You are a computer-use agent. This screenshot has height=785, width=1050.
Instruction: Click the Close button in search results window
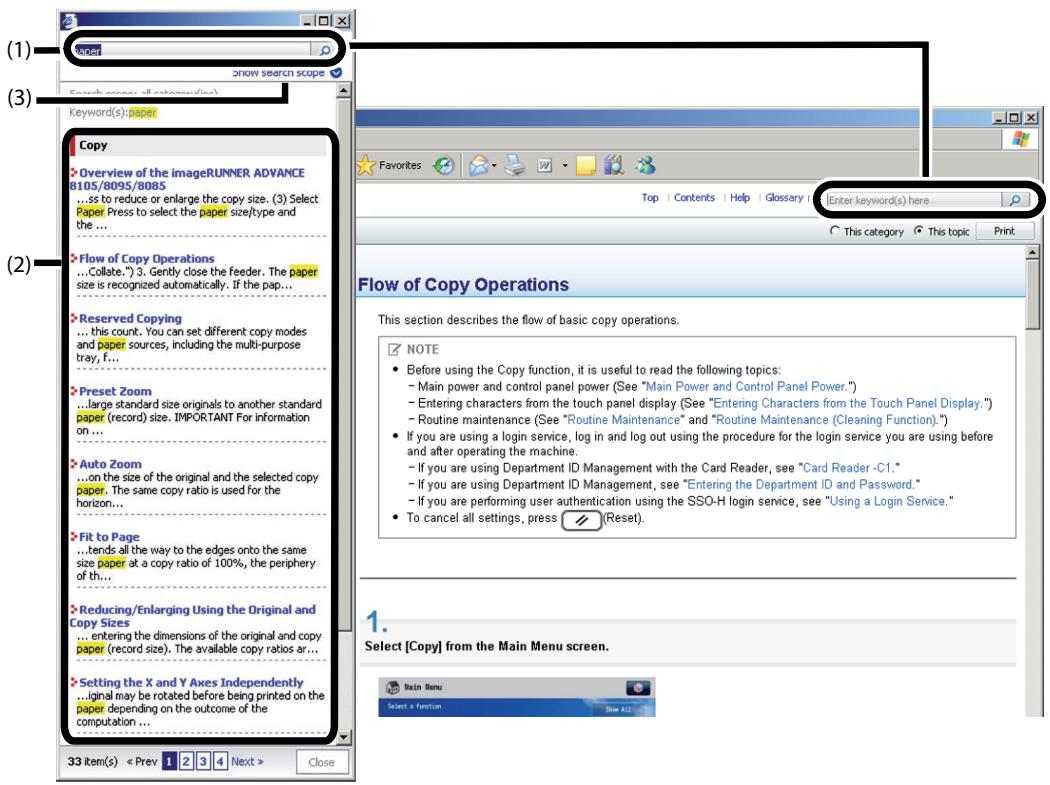[321, 762]
